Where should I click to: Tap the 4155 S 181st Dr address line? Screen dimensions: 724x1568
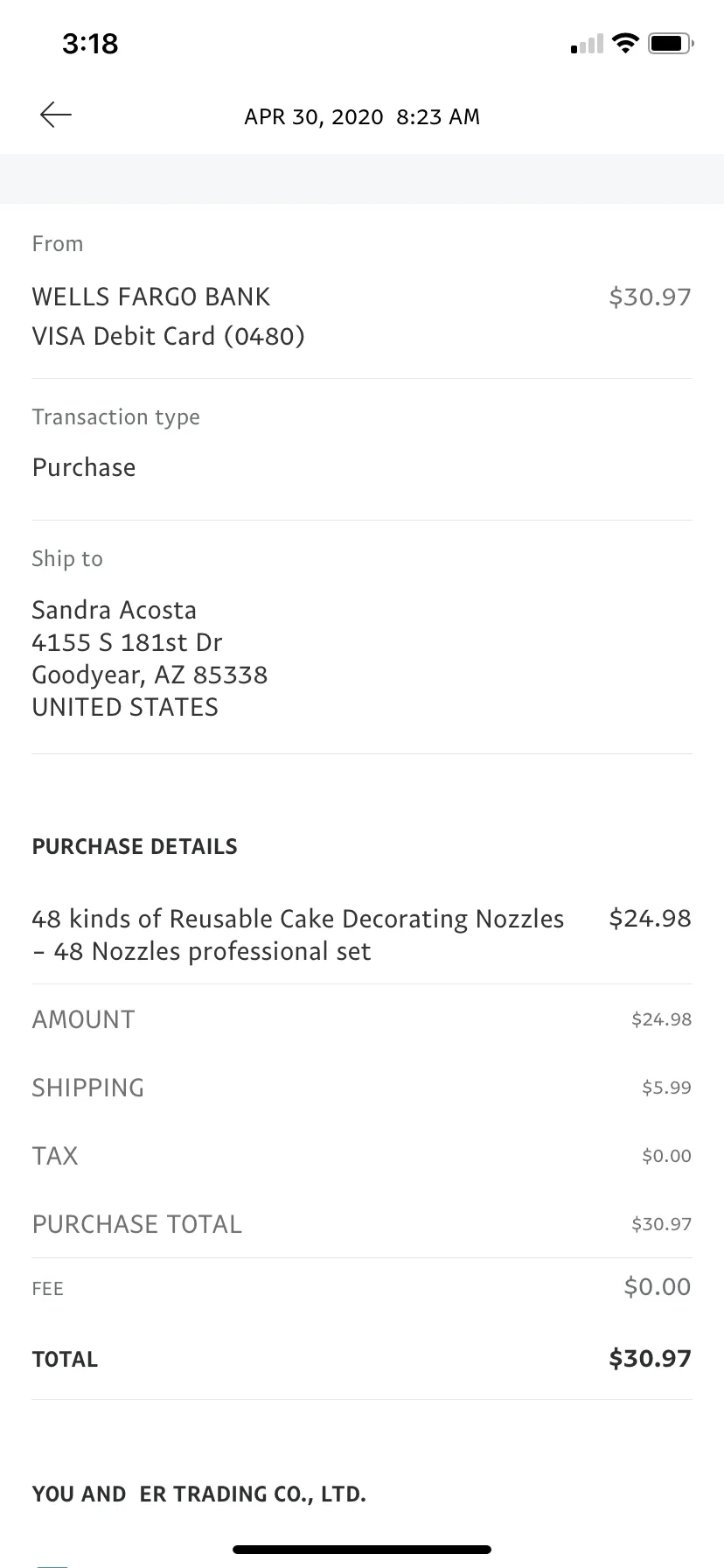pyautogui.click(x=127, y=642)
